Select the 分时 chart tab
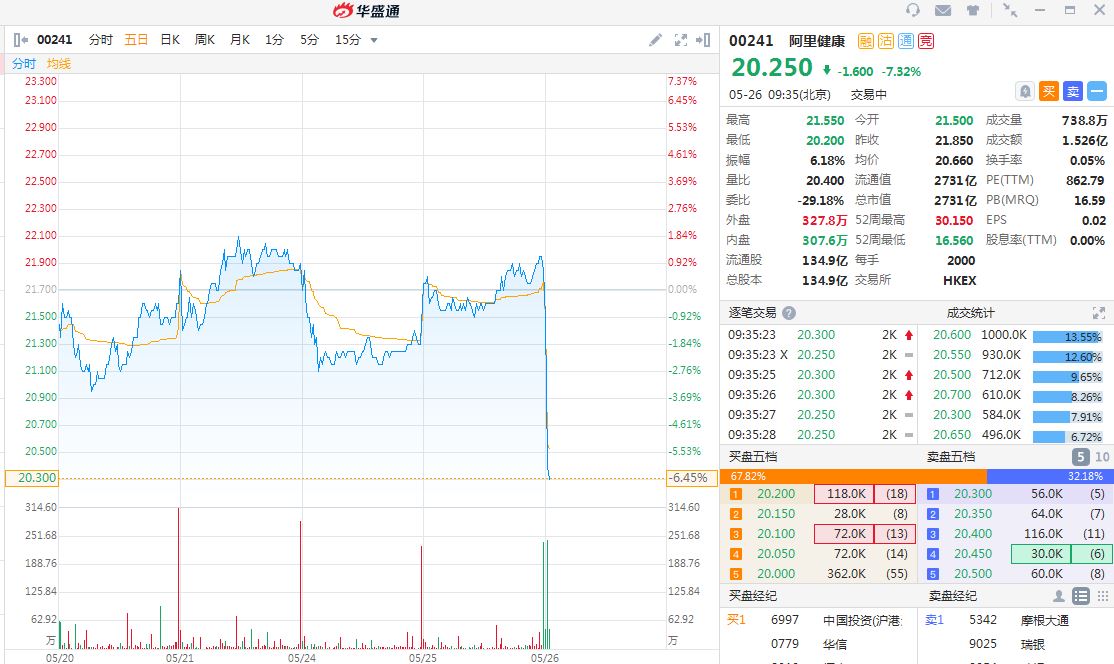The width and height of the screenshot is (1114, 664). [100, 40]
